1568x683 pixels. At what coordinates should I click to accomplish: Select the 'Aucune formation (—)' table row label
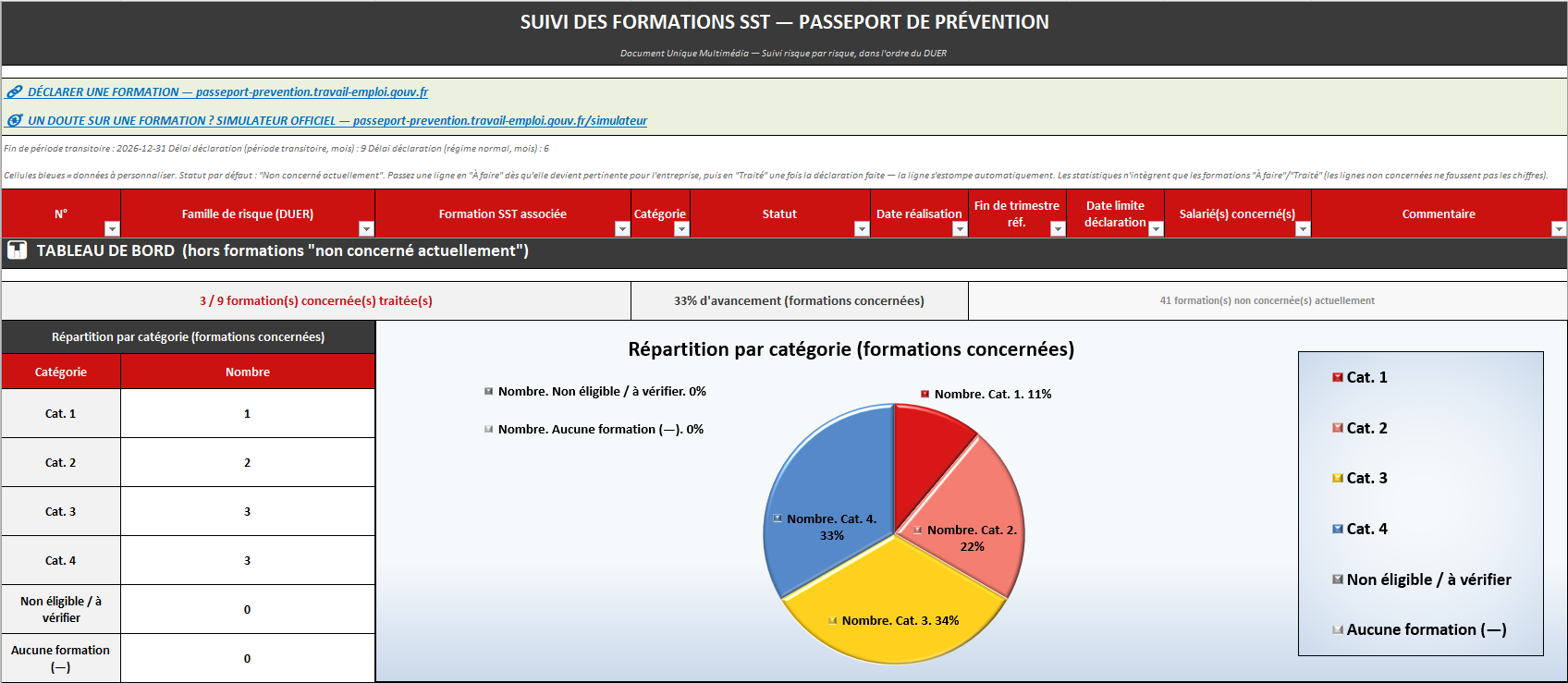click(61, 658)
